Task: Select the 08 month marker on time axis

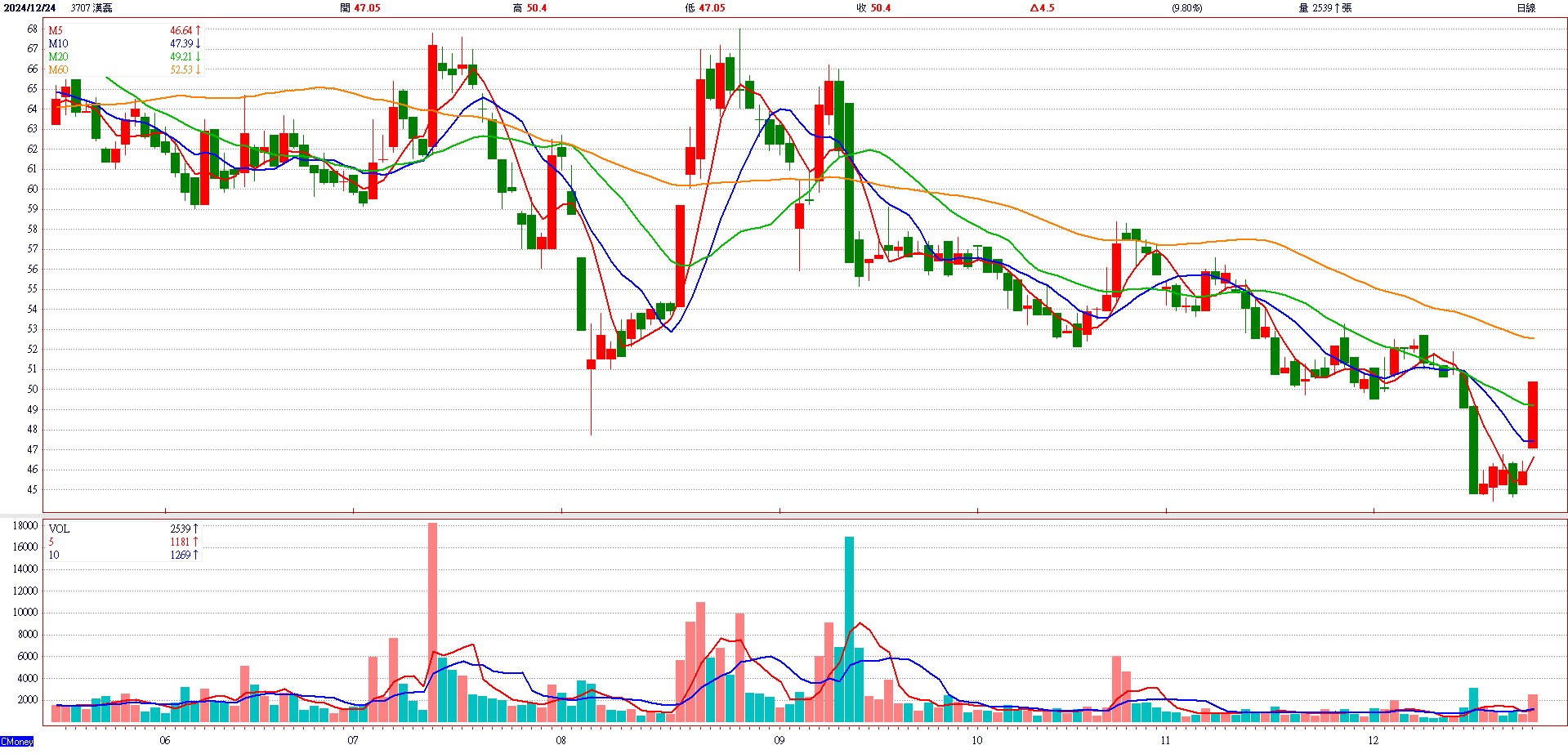Action: tap(561, 740)
